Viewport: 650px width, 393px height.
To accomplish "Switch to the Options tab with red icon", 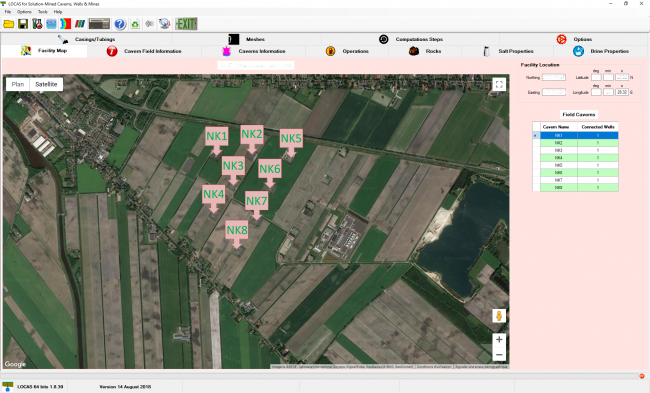I will tap(574, 39).
